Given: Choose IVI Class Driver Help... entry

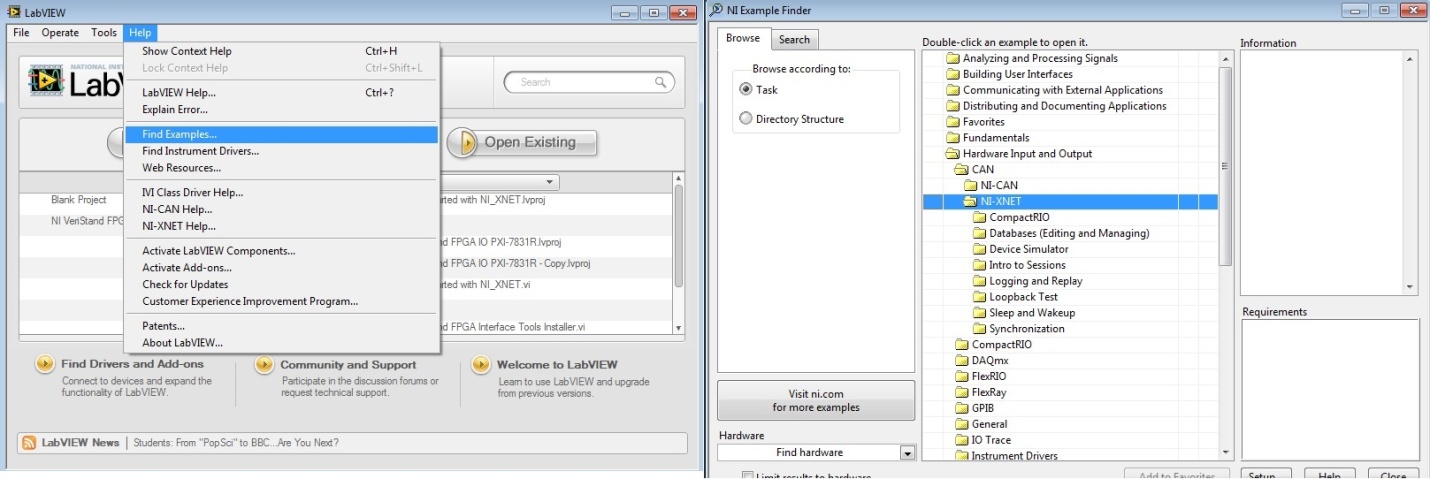Looking at the screenshot, I should 281,192.
